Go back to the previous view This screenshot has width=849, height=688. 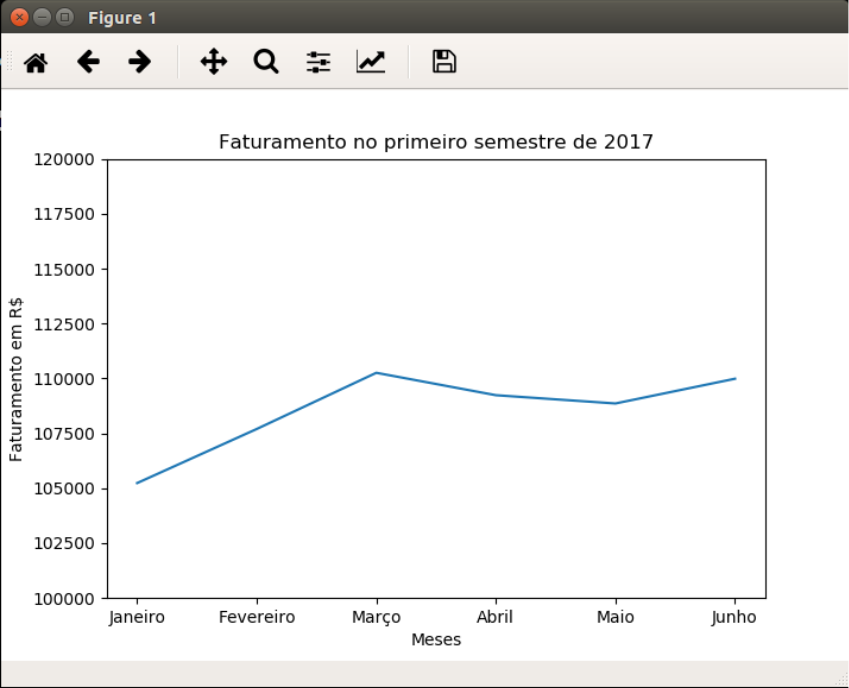[88, 62]
